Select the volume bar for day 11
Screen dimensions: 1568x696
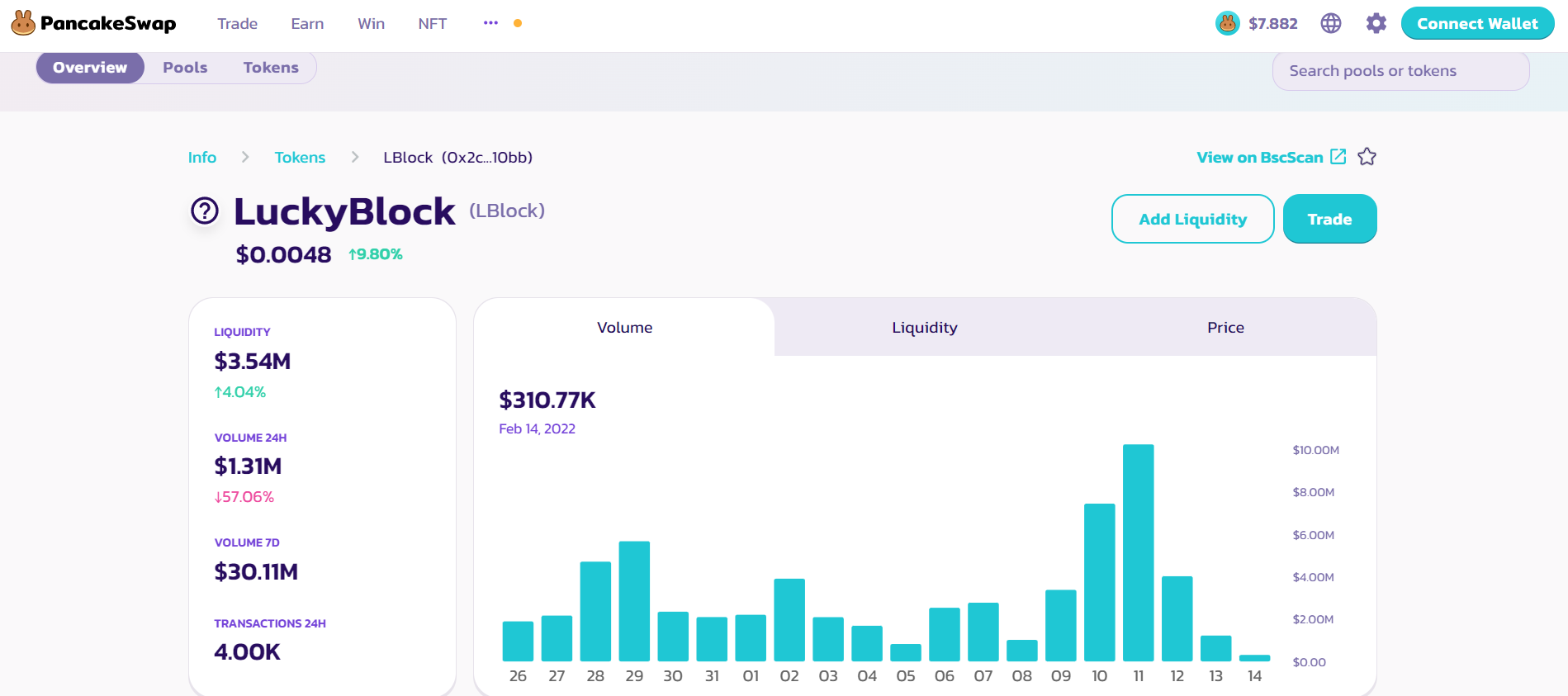click(x=1139, y=553)
